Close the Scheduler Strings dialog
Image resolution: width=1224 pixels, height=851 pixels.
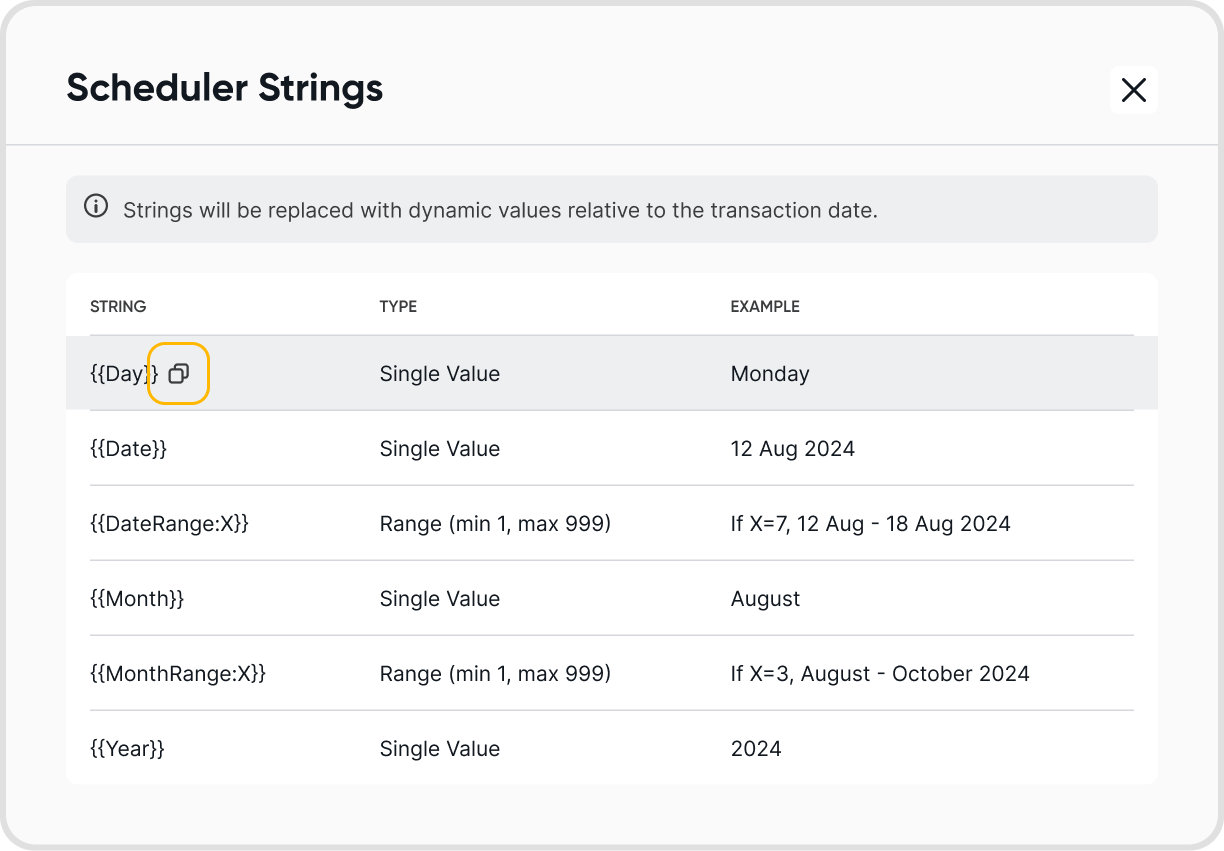pos(1133,90)
